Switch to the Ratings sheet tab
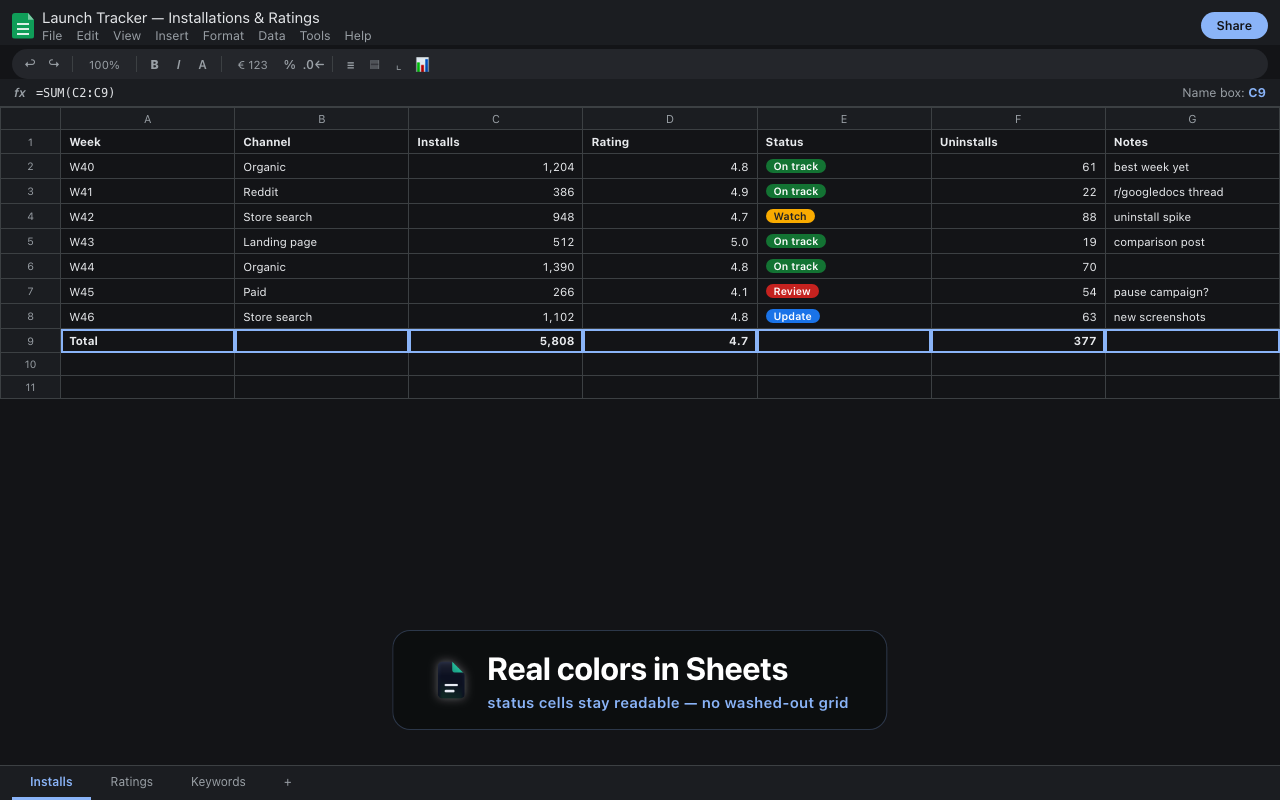 coord(132,782)
